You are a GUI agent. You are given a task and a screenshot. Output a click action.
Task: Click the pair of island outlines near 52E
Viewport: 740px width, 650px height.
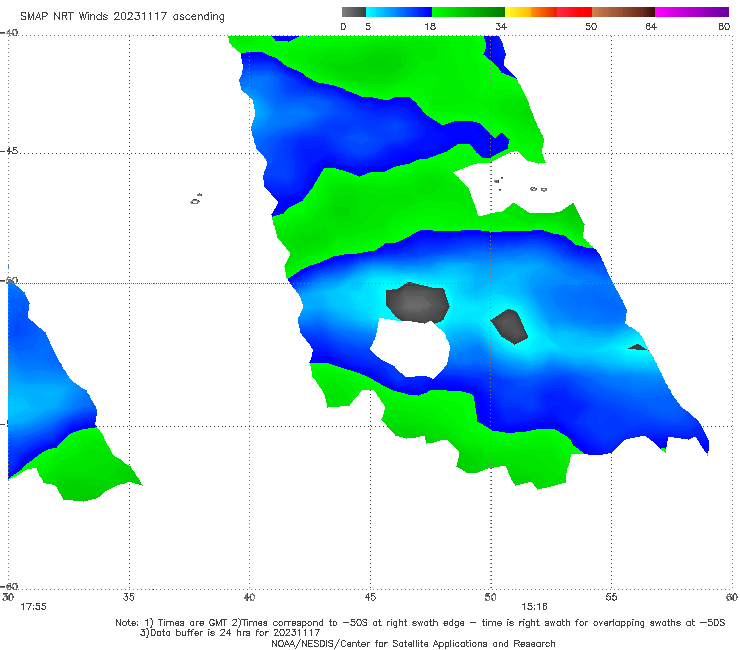point(538,189)
